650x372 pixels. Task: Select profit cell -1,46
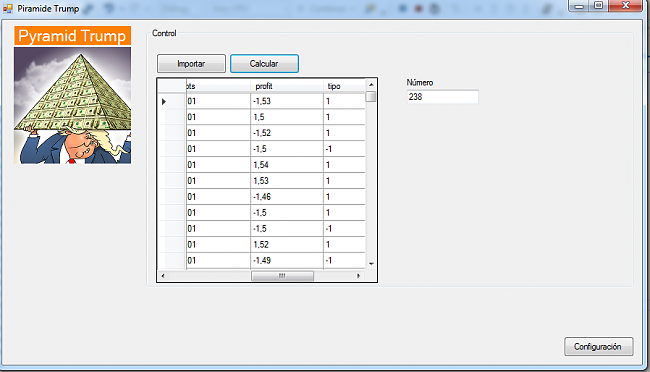point(287,197)
